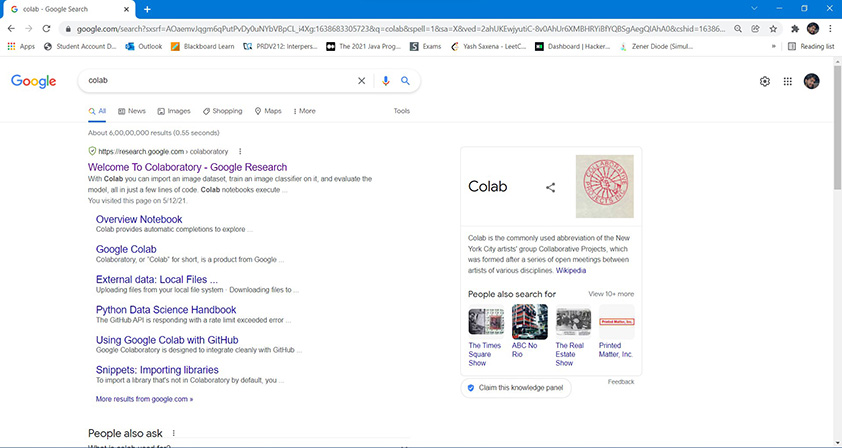Screen dimensions: 842x448
Task: Open The Times Square Show thumbnail
Action: 486,322
